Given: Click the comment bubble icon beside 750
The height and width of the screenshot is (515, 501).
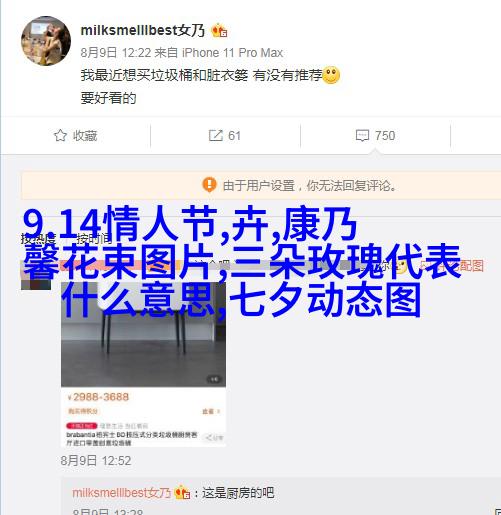Looking at the screenshot, I should coord(362,136).
